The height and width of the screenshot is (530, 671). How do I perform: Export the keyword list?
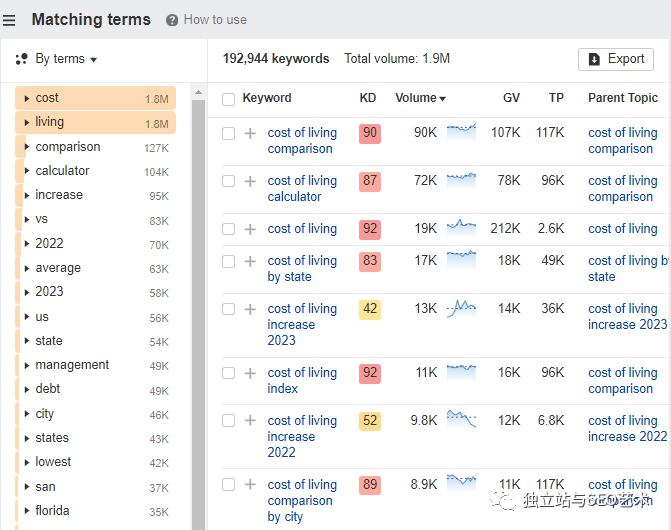[x=616, y=59]
